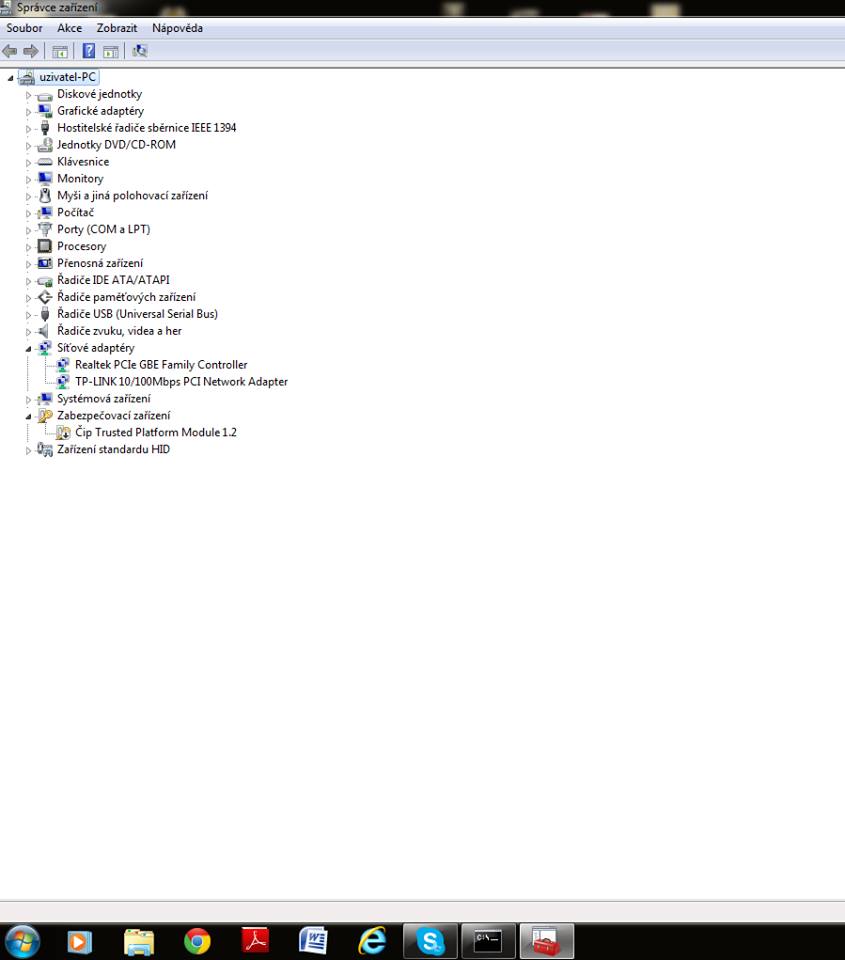Click the HID device icon
This screenshot has height=960, width=845.
click(x=45, y=450)
